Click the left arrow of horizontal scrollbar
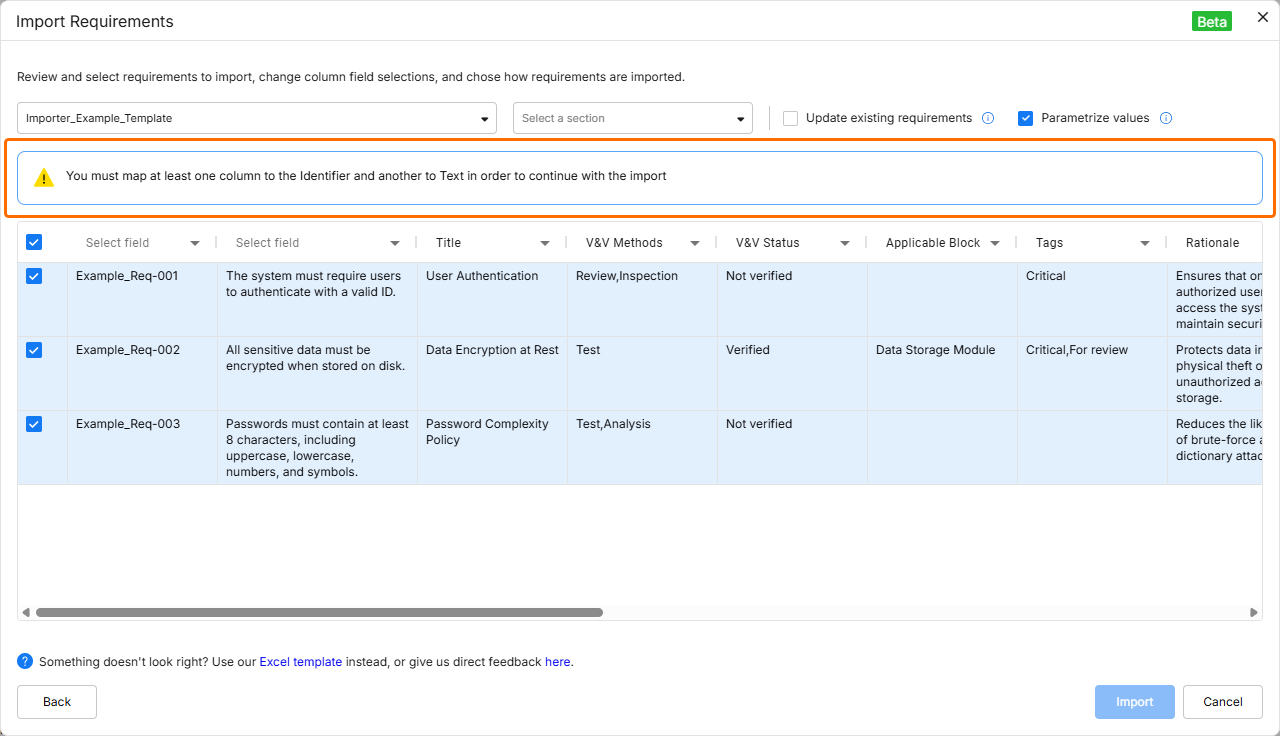This screenshot has height=736, width=1280. coord(25,612)
